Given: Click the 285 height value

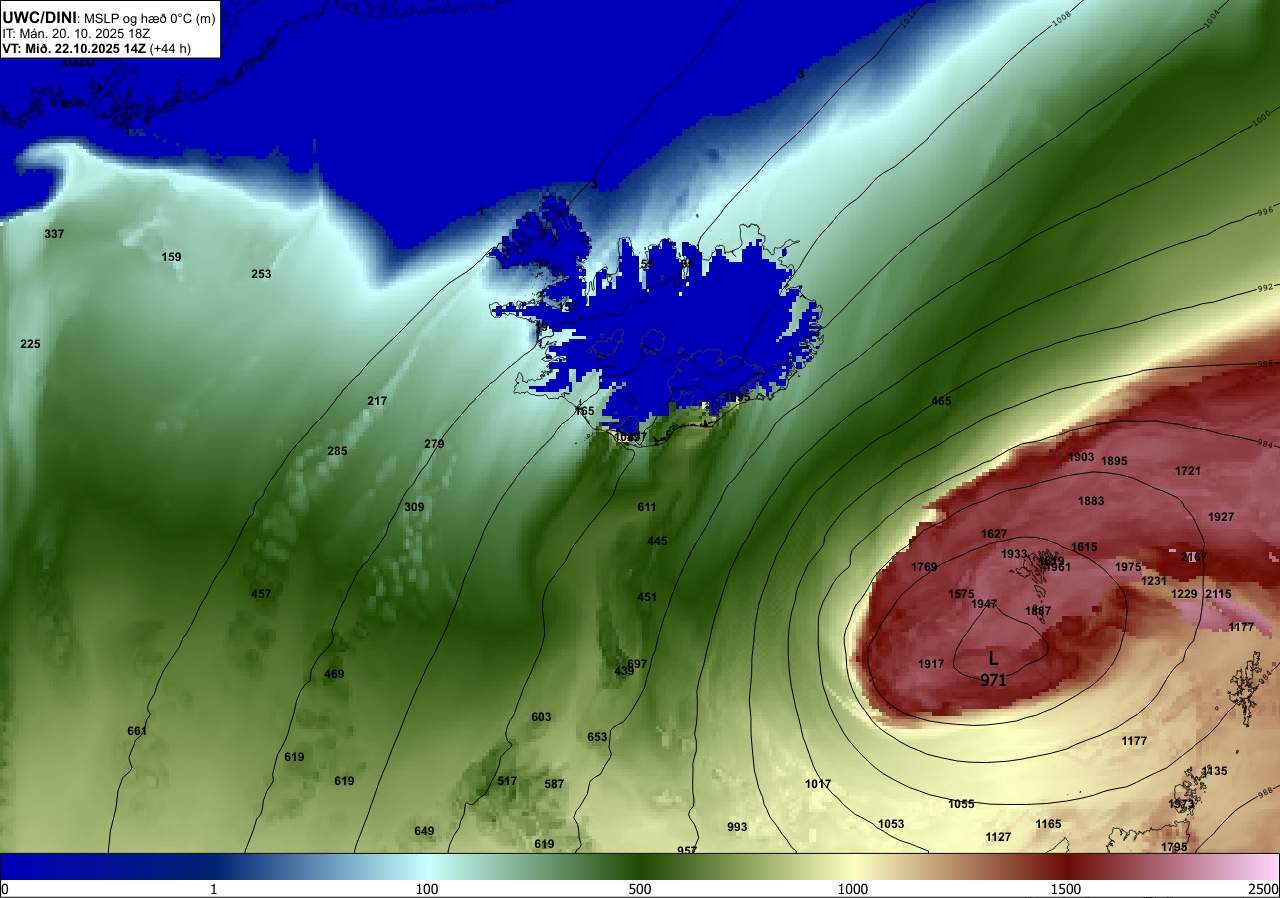Looking at the screenshot, I should (337, 451).
